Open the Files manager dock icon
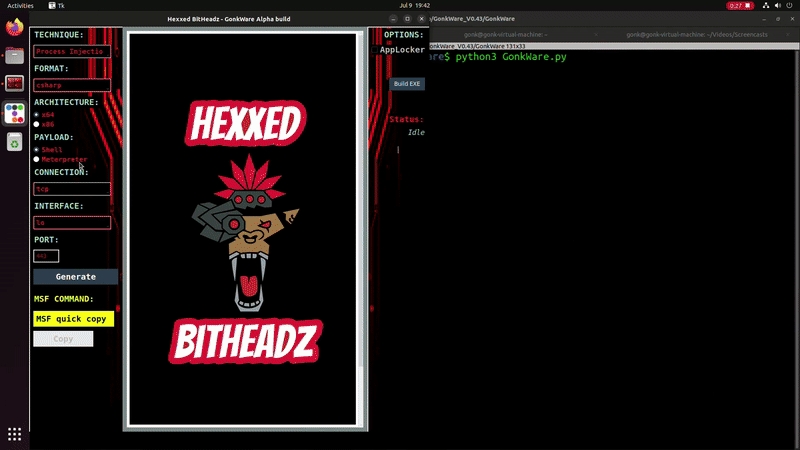Viewport: 800px width, 450px height. (14, 56)
